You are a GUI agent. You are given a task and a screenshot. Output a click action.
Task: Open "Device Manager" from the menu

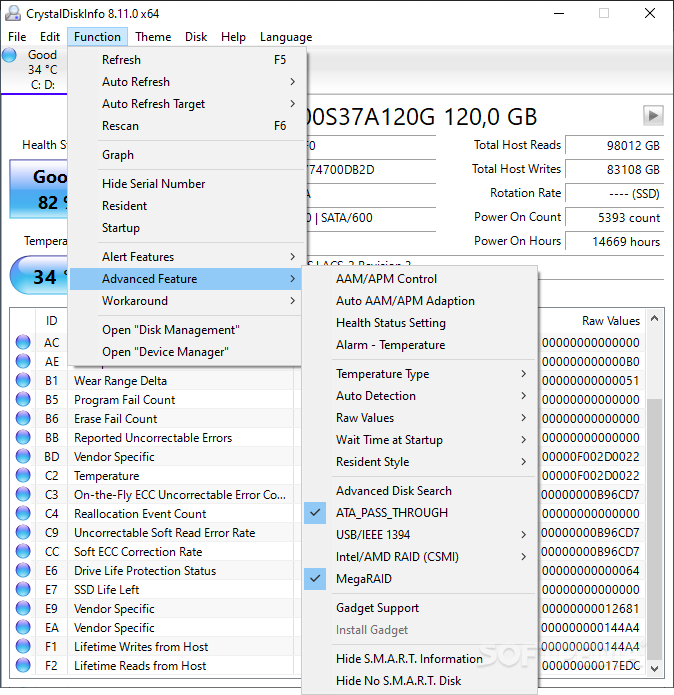(x=186, y=352)
